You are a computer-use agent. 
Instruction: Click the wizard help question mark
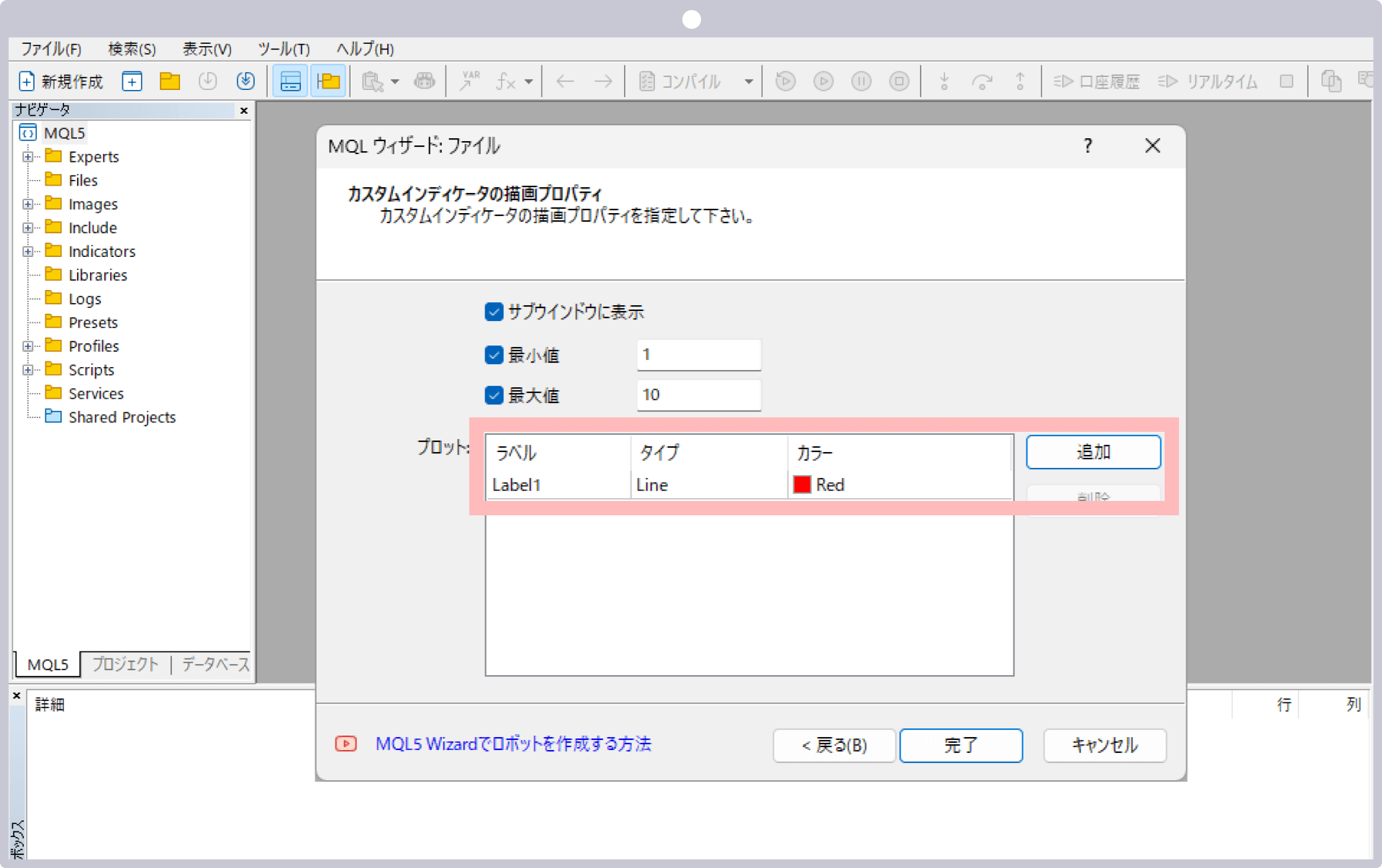pos(1088,146)
